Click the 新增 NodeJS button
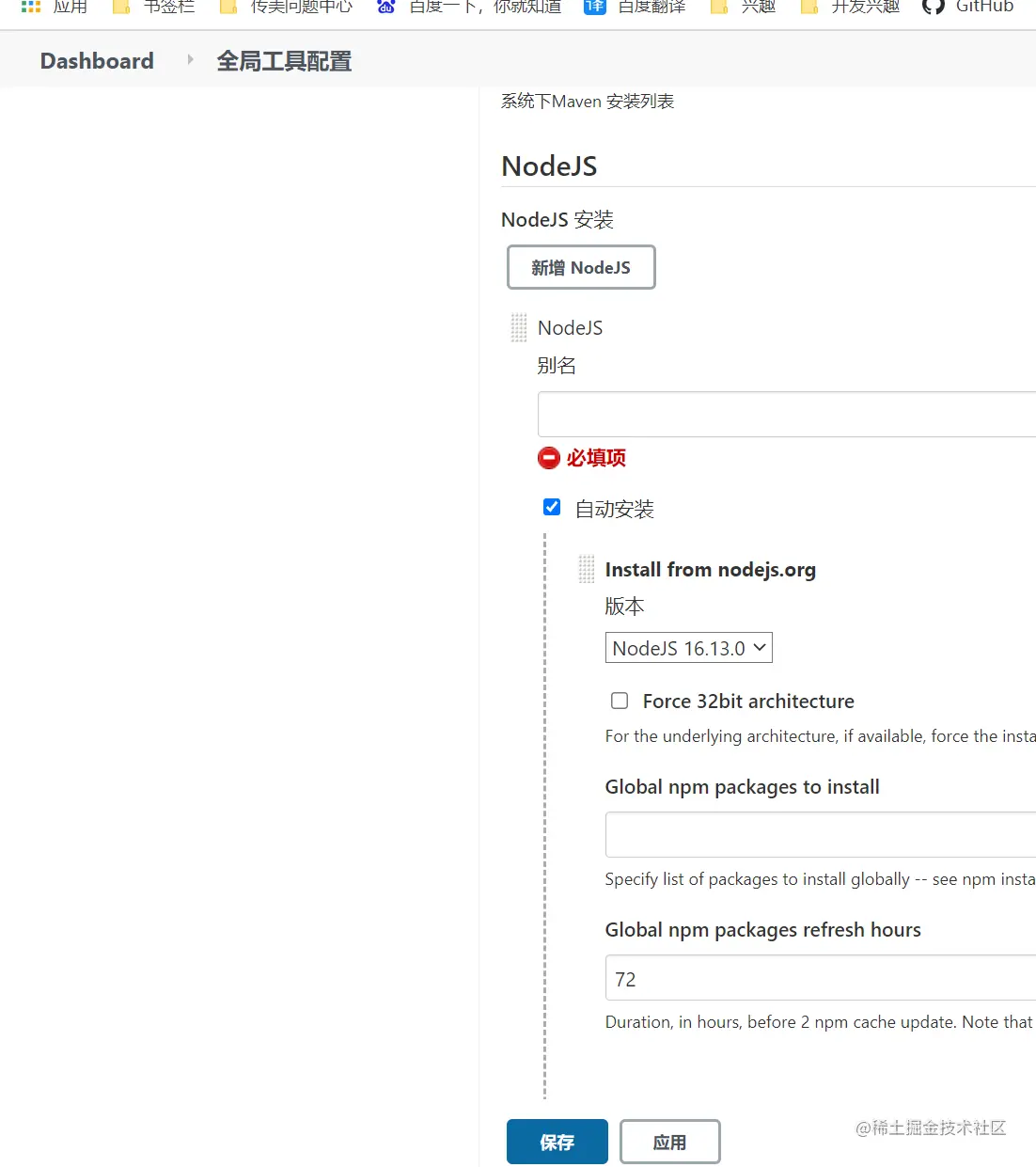The height and width of the screenshot is (1167, 1036). 581,267
